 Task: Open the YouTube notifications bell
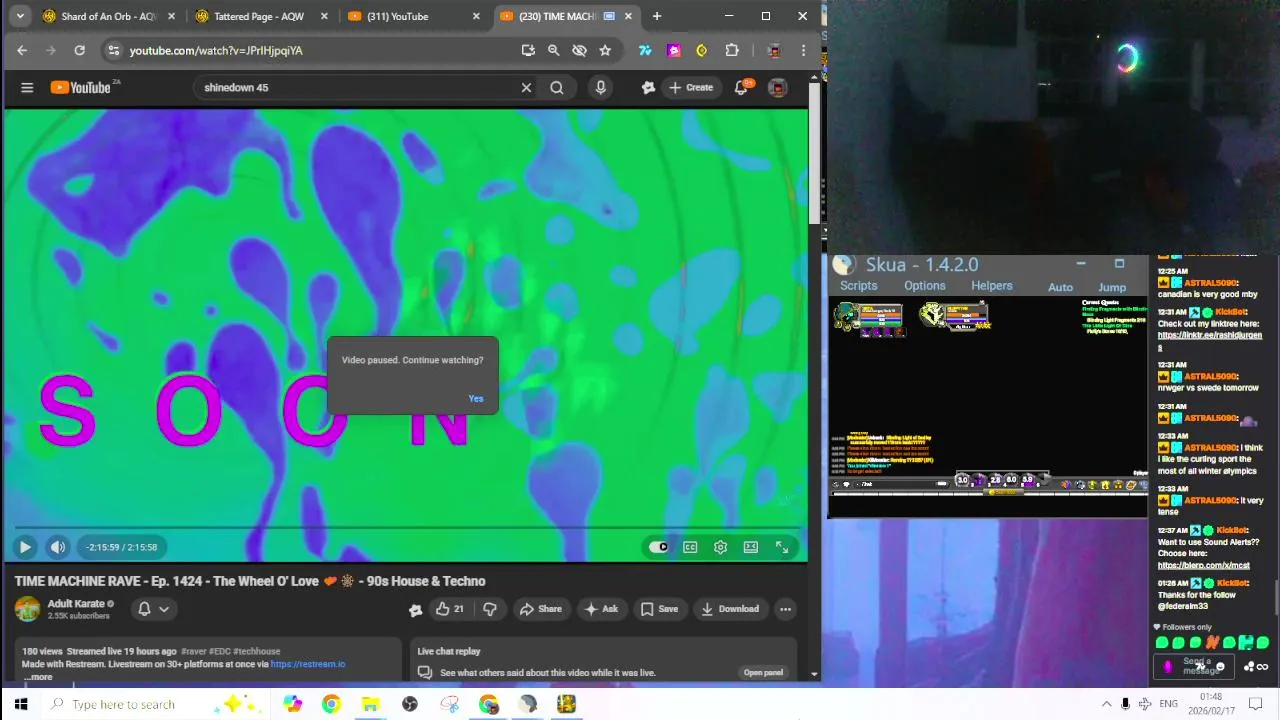(741, 88)
